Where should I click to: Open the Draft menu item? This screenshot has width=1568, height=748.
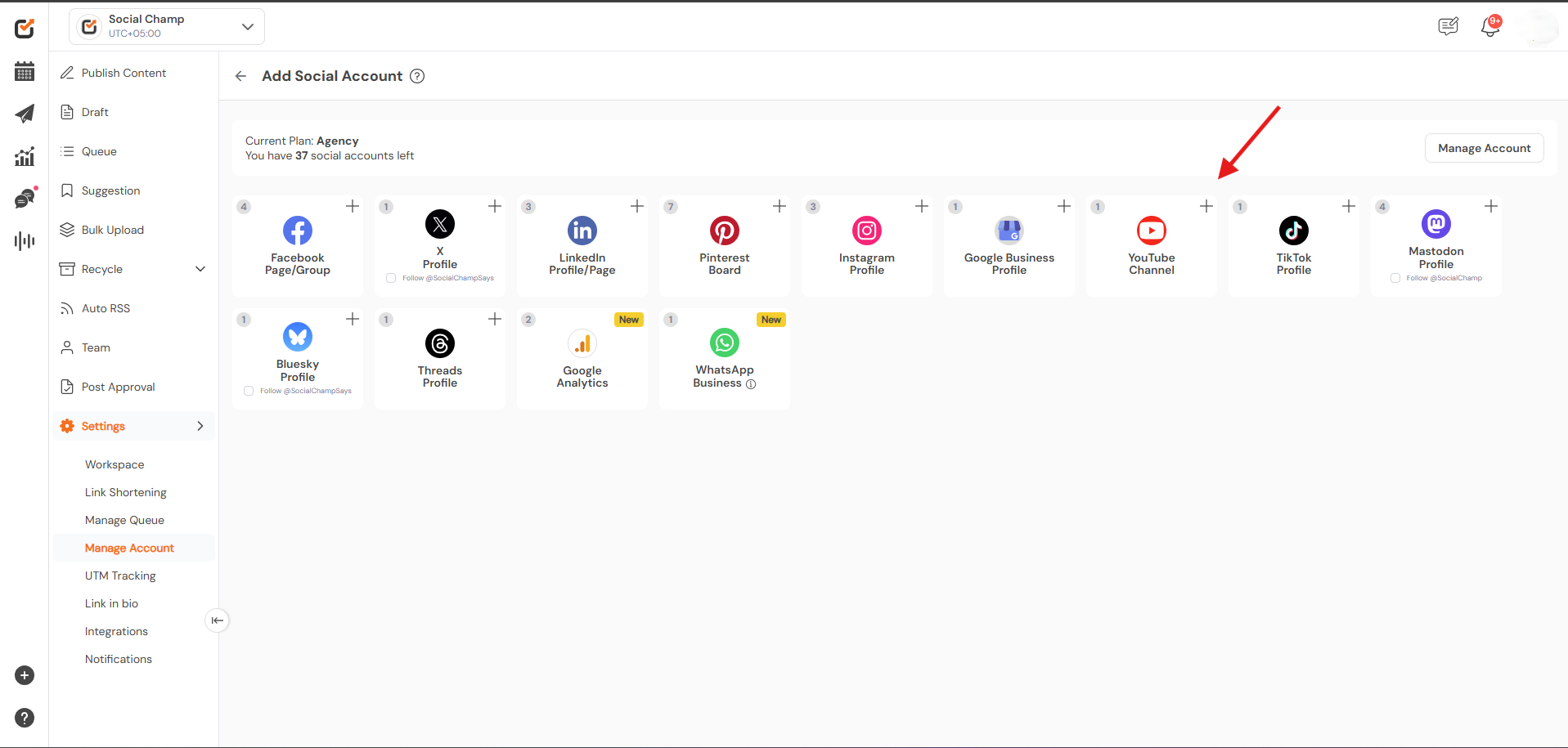tap(95, 112)
